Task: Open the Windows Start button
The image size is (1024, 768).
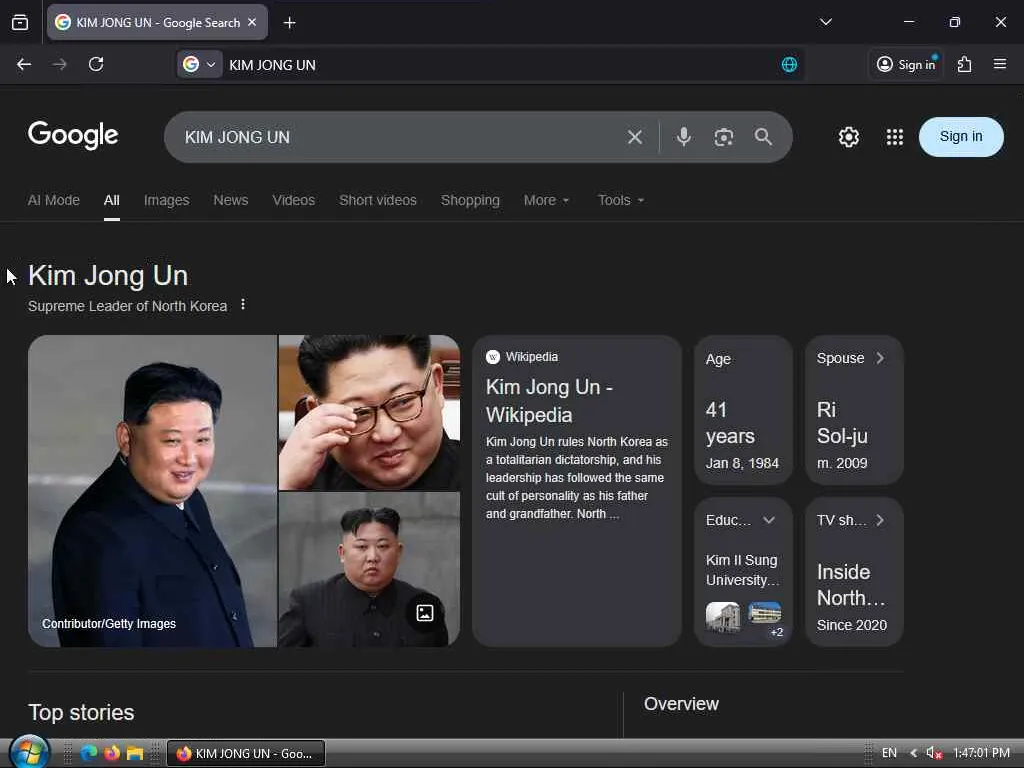Action: pos(29,752)
